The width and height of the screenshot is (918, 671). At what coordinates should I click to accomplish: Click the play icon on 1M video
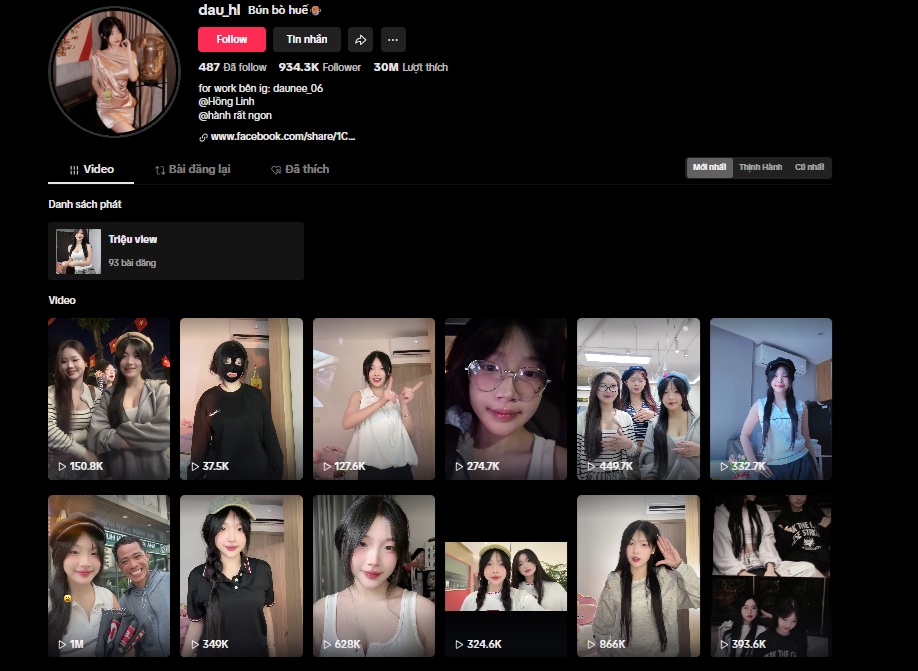pyautogui.click(x=62, y=645)
